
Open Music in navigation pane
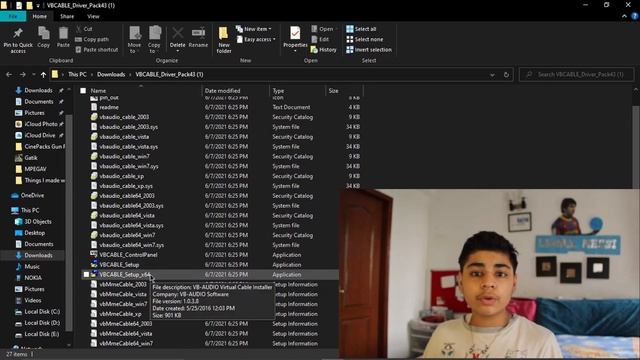[x=32, y=267]
